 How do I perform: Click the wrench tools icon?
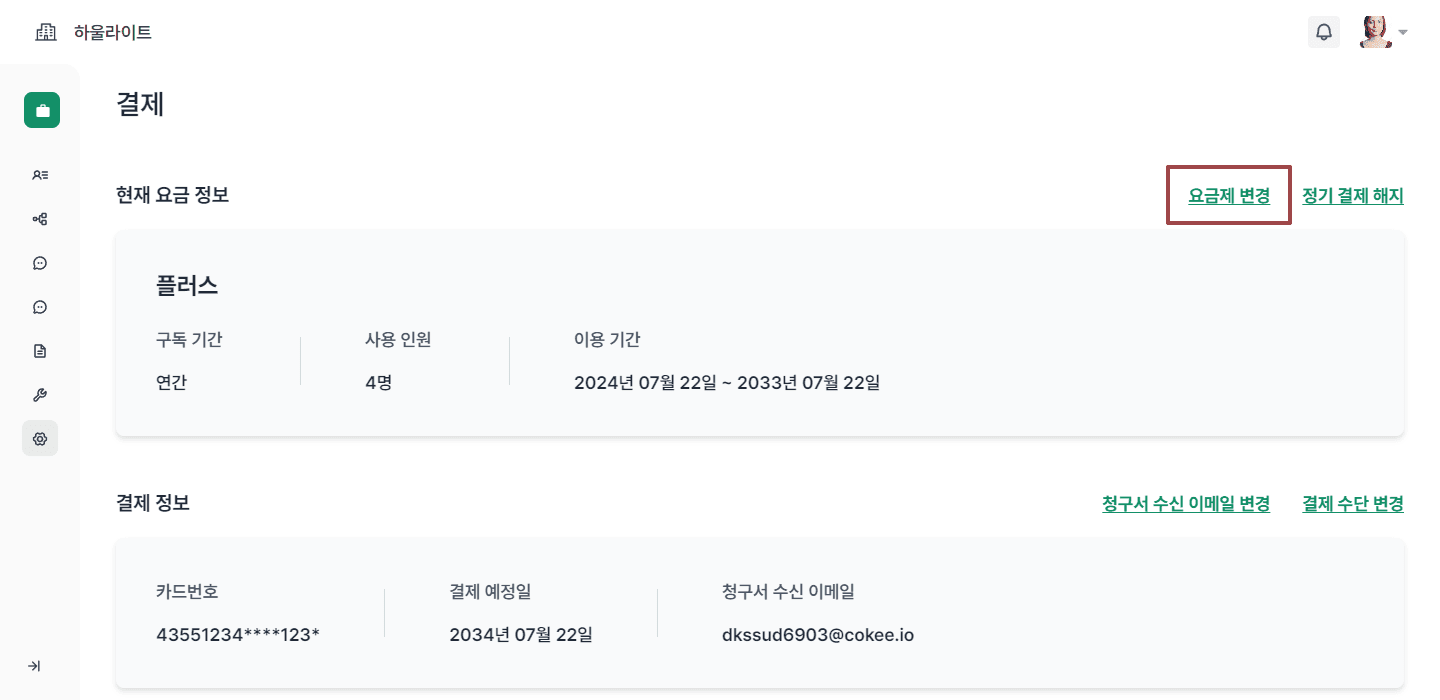[39, 394]
